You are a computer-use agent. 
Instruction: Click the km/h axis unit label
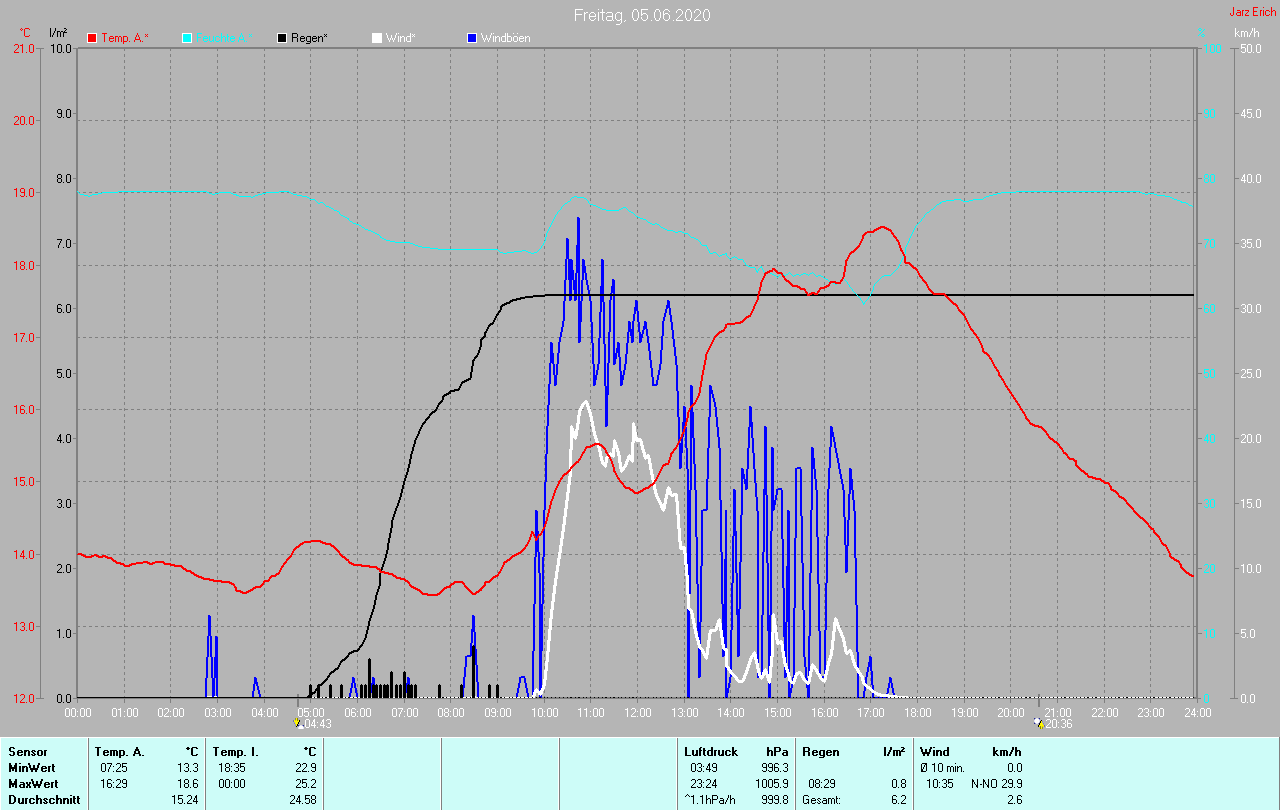1246,33
